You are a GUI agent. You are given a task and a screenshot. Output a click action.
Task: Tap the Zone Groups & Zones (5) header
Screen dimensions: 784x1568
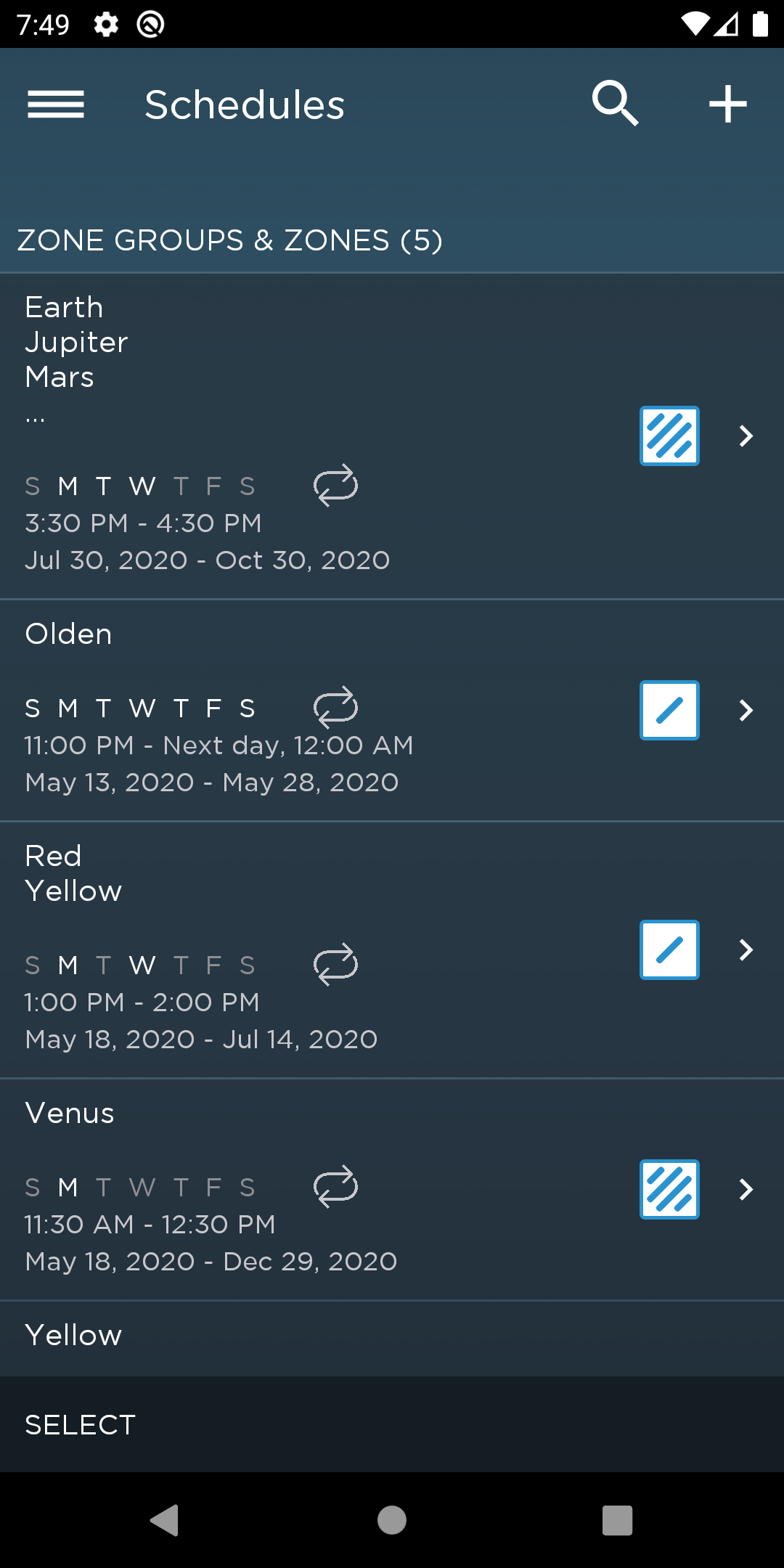(x=229, y=240)
